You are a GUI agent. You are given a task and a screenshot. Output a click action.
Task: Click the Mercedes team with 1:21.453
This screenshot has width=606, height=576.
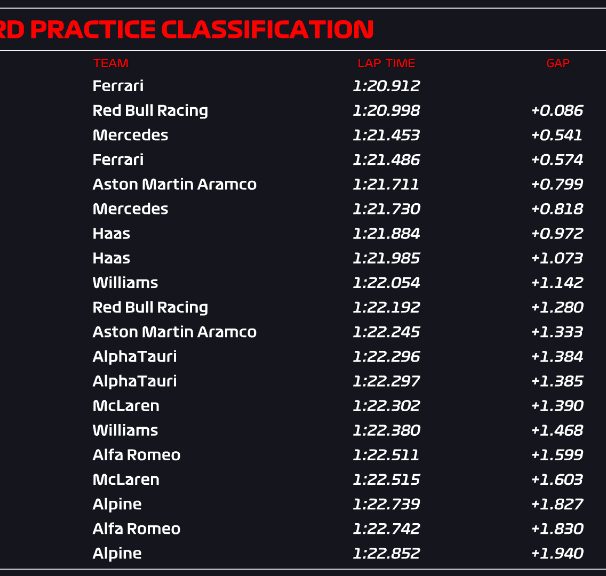pos(130,135)
